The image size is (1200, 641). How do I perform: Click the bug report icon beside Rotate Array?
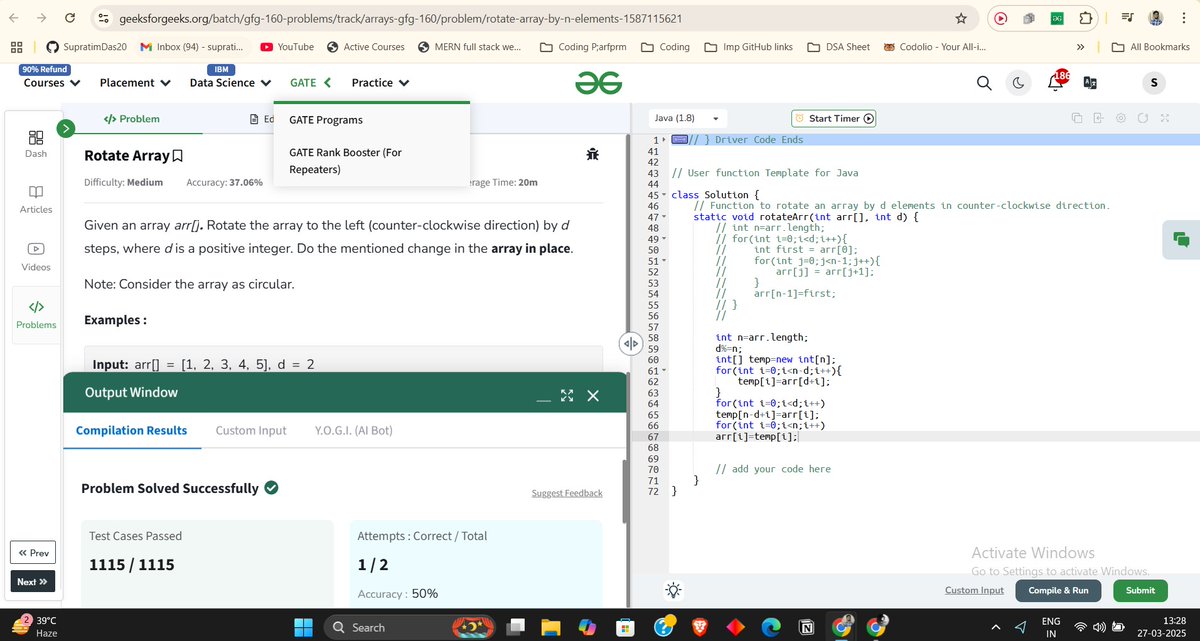point(592,155)
